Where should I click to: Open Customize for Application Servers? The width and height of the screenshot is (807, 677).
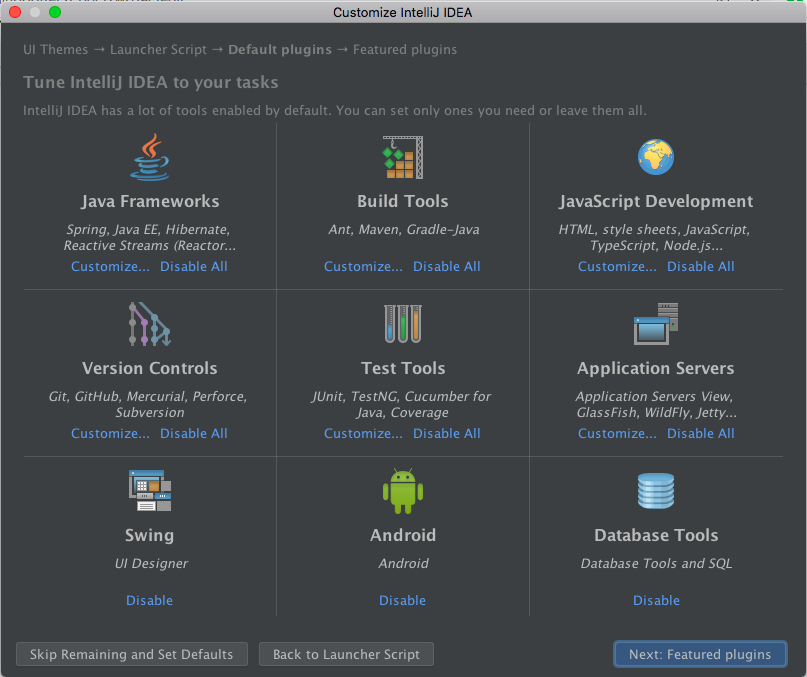click(617, 433)
